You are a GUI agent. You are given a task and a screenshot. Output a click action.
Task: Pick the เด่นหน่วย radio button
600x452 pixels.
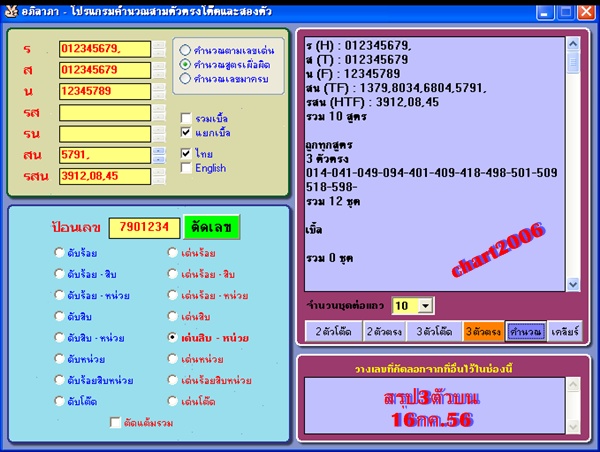[x=173, y=359]
